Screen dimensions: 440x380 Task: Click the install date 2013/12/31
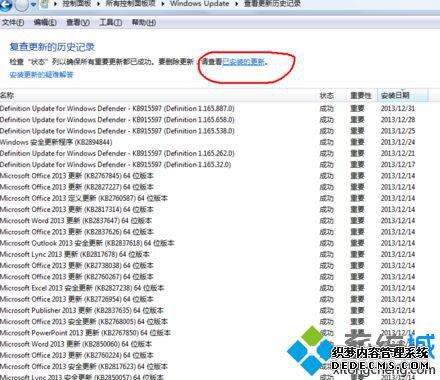(398, 108)
